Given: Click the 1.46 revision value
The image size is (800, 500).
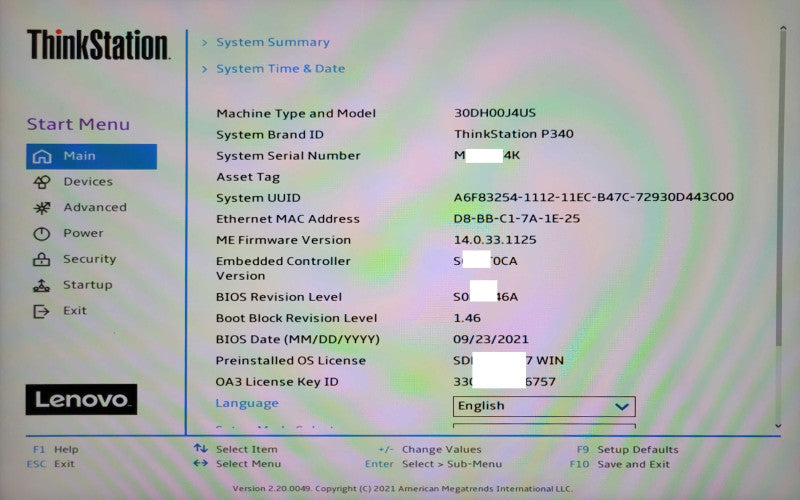Looking at the screenshot, I should (x=467, y=318).
